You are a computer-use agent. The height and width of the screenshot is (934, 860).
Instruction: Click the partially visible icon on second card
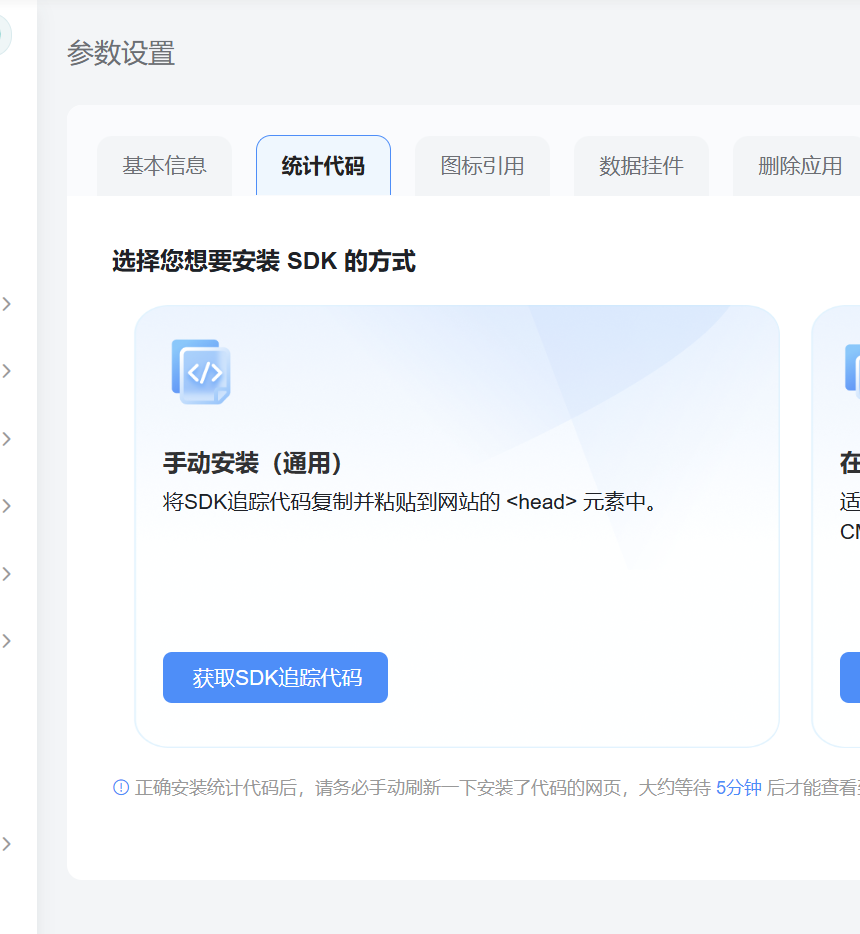852,368
